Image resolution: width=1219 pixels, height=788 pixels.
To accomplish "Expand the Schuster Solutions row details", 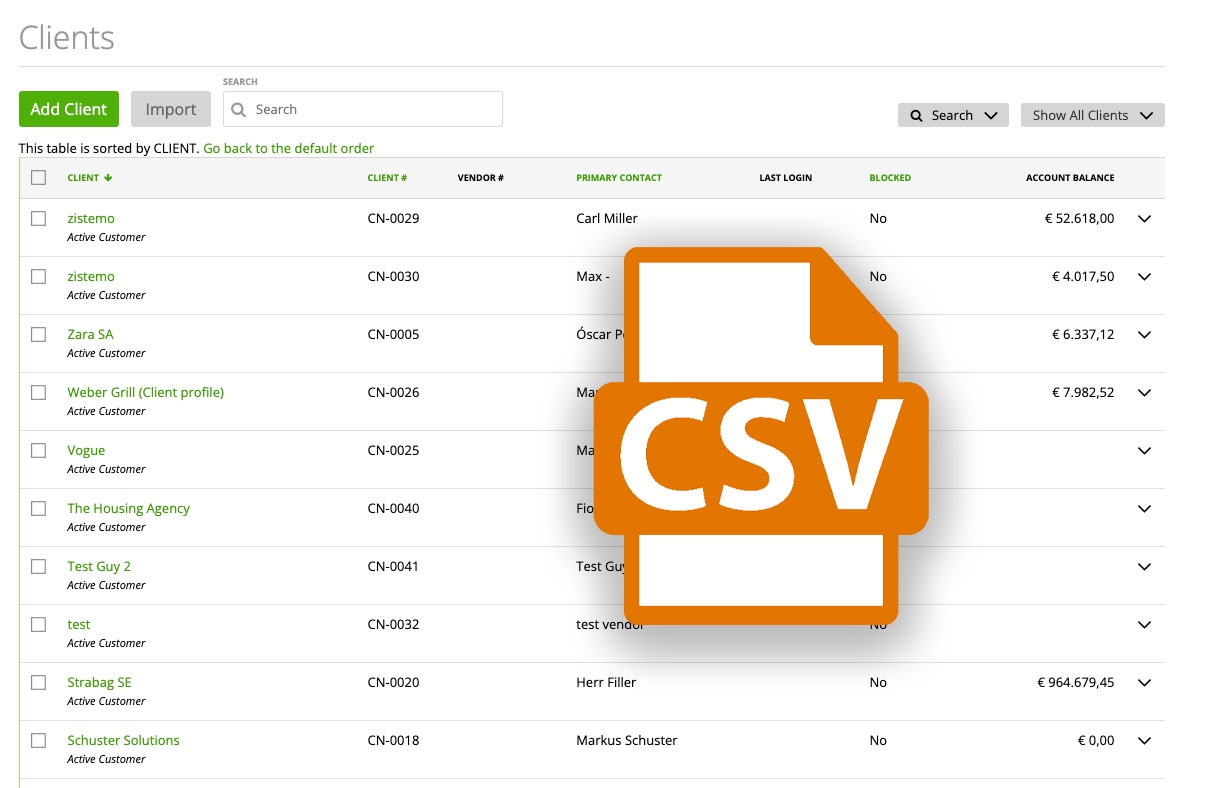I will coord(1143,740).
